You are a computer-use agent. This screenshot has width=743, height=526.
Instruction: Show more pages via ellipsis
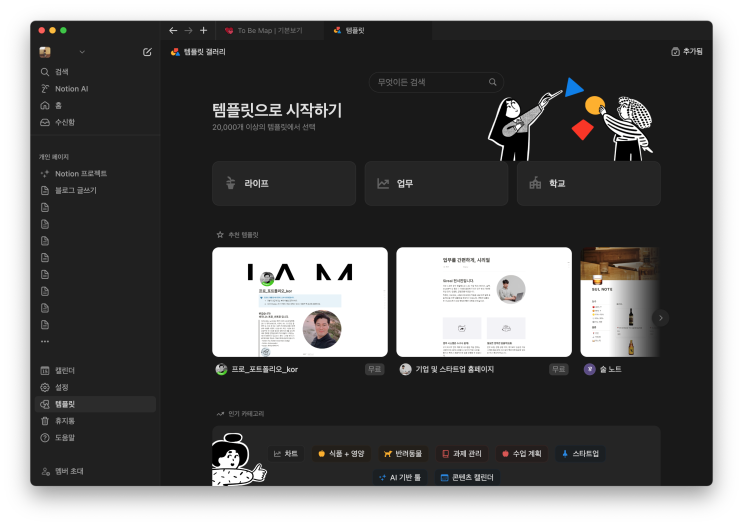pos(45,341)
